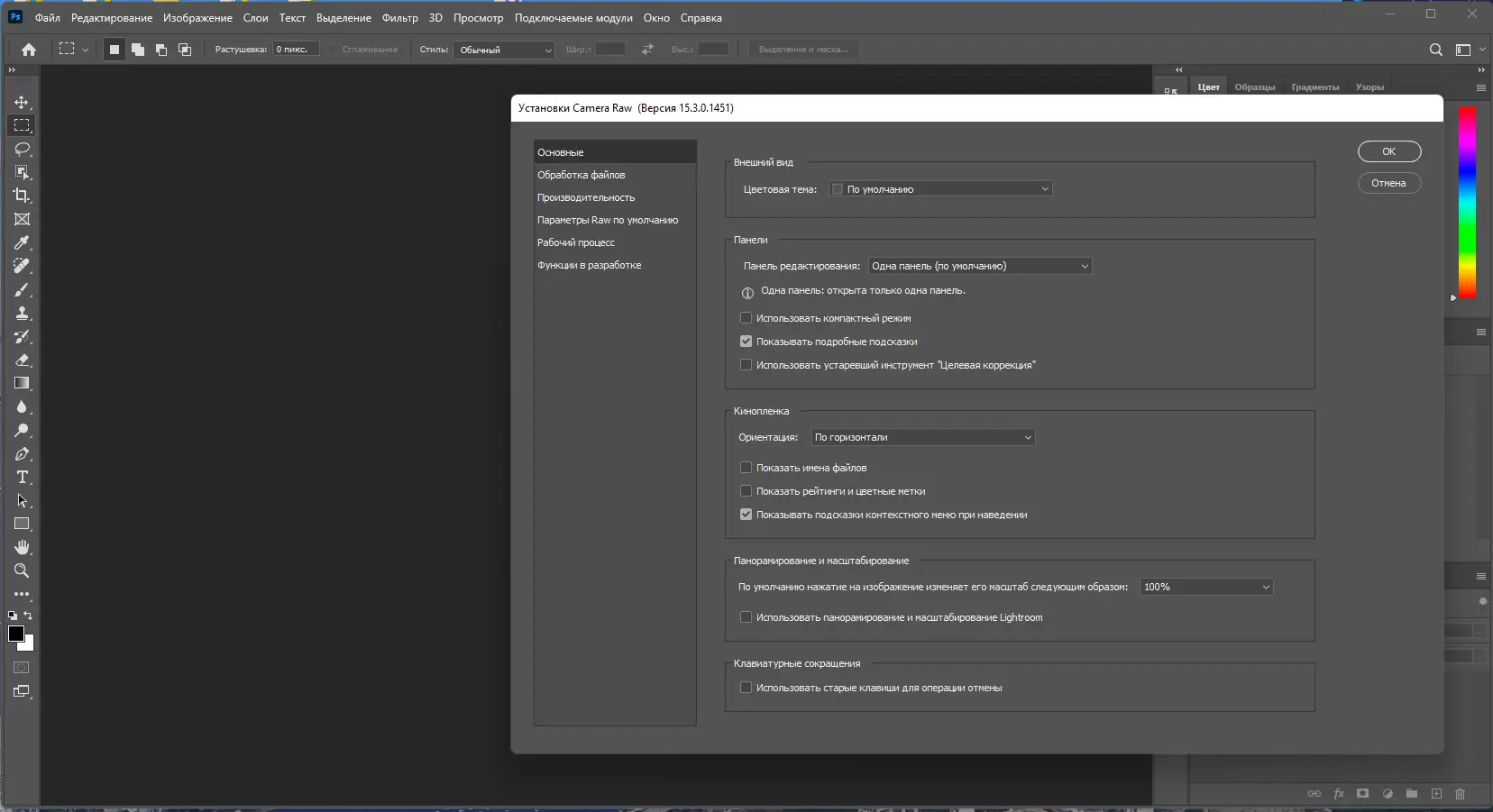
Task: Select the Move tool
Action: 22,102
